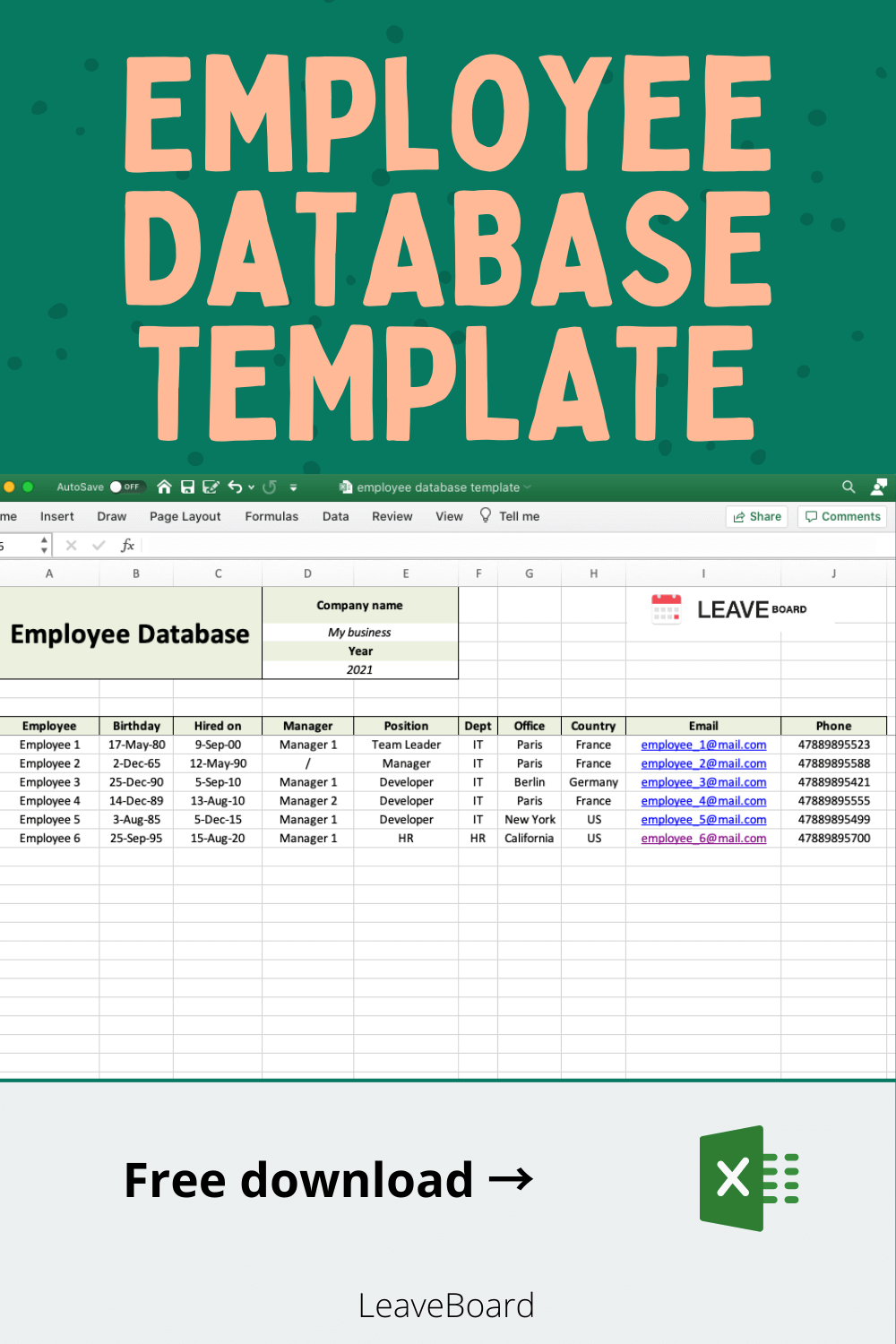Viewport: 896px width, 1344px height.
Task: Click the Share button
Action: point(756,516)
